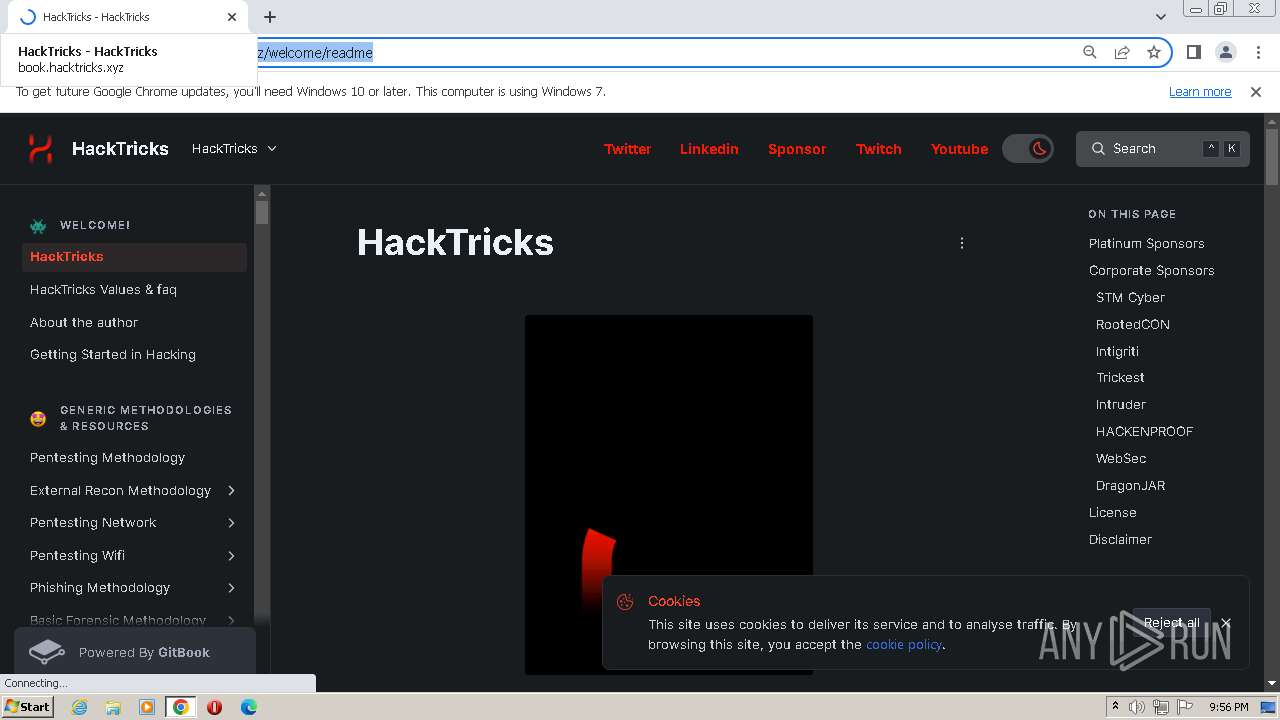Image resolution: width=1280 pixels, height=720 pixels.
Task: Open a new tab
Action: pyautogui.click(x=270, y=17)
